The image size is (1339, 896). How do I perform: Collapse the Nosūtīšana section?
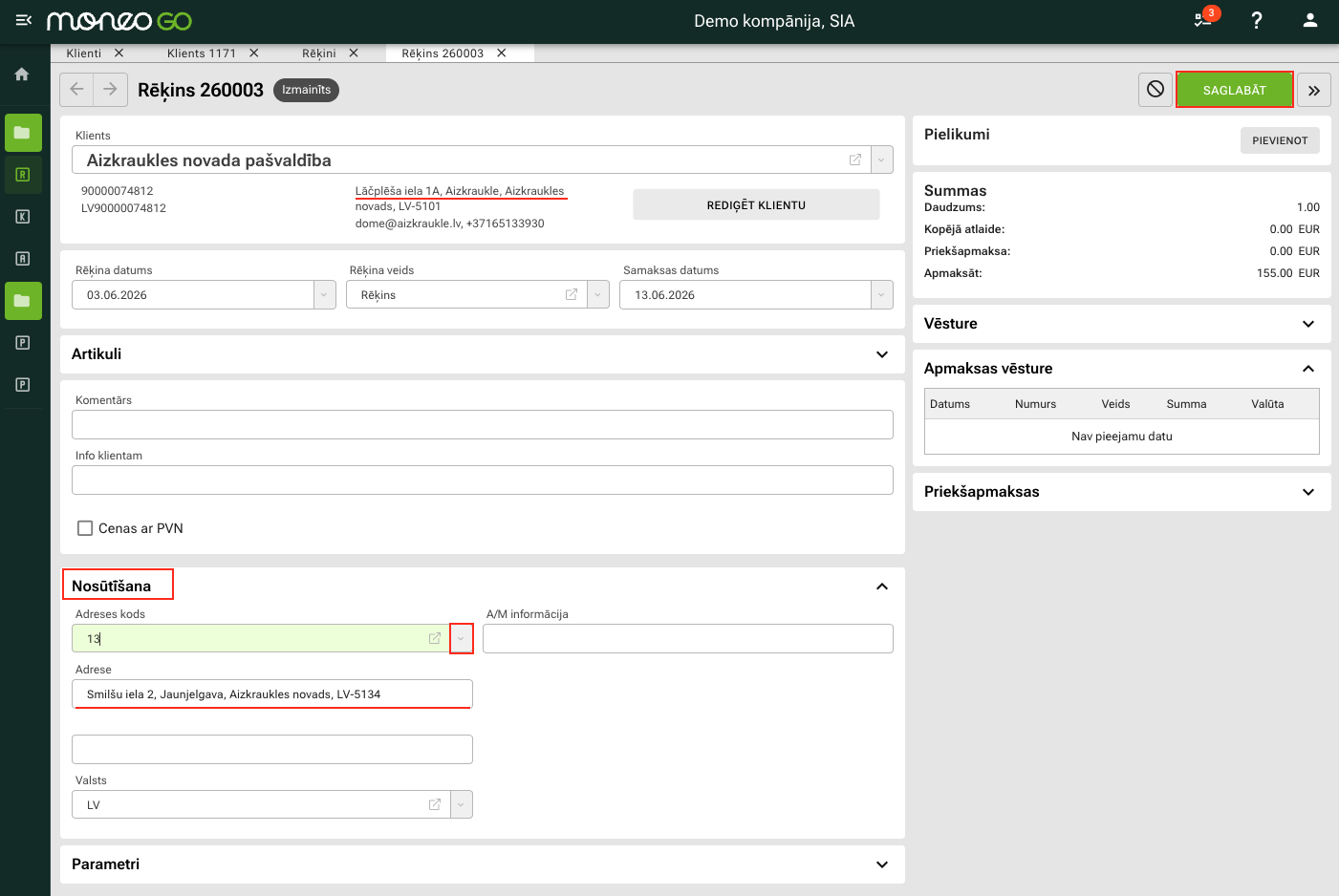click(882, 587)
